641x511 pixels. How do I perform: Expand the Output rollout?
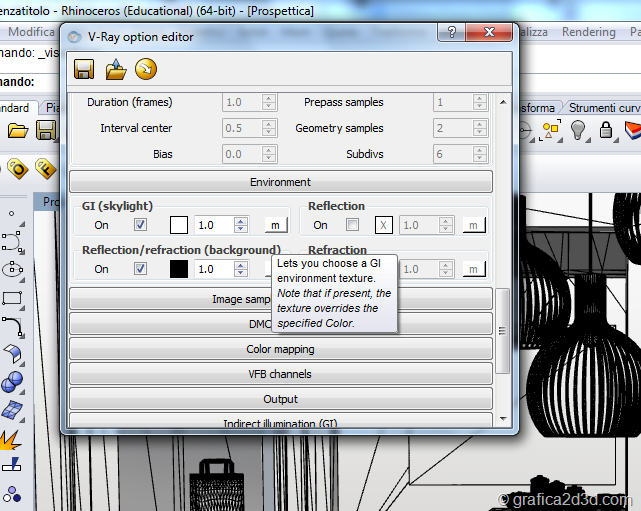pos(281,399)
